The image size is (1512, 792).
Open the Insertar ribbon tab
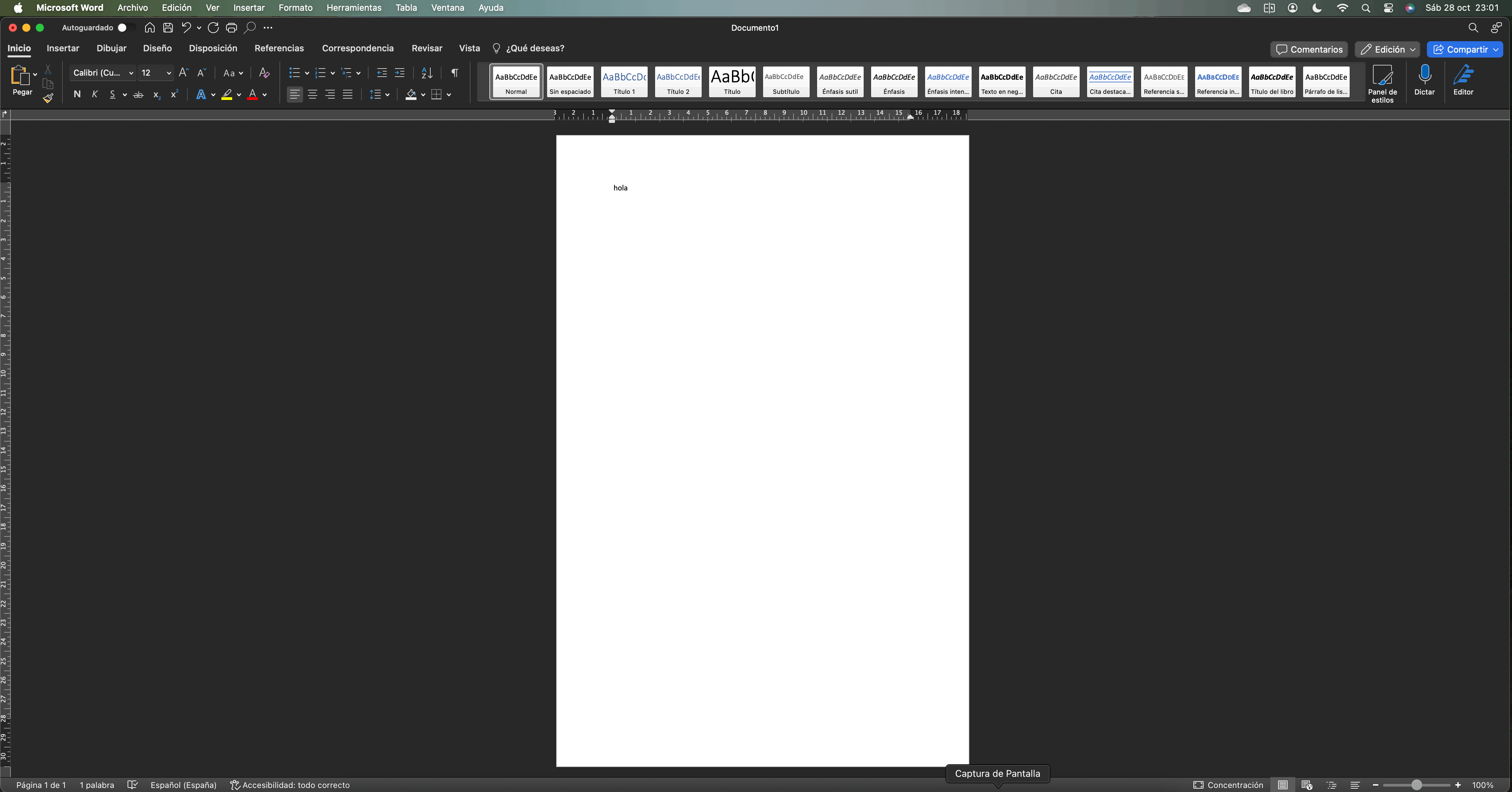point(63,48)
